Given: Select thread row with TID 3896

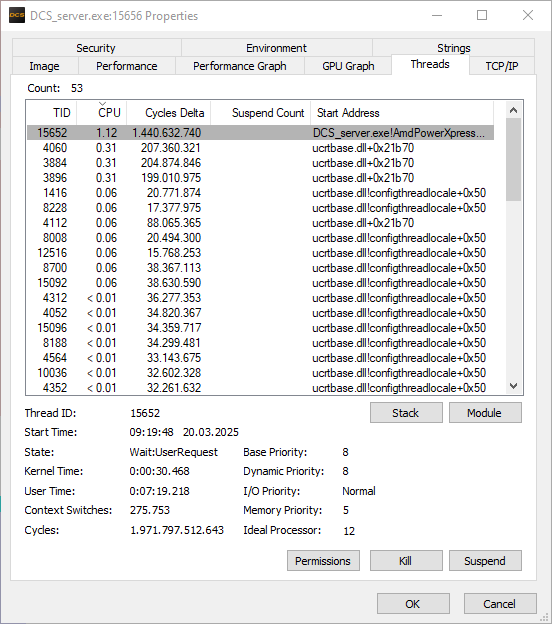Looking at the screenshot, I should [x=260, y=178].
